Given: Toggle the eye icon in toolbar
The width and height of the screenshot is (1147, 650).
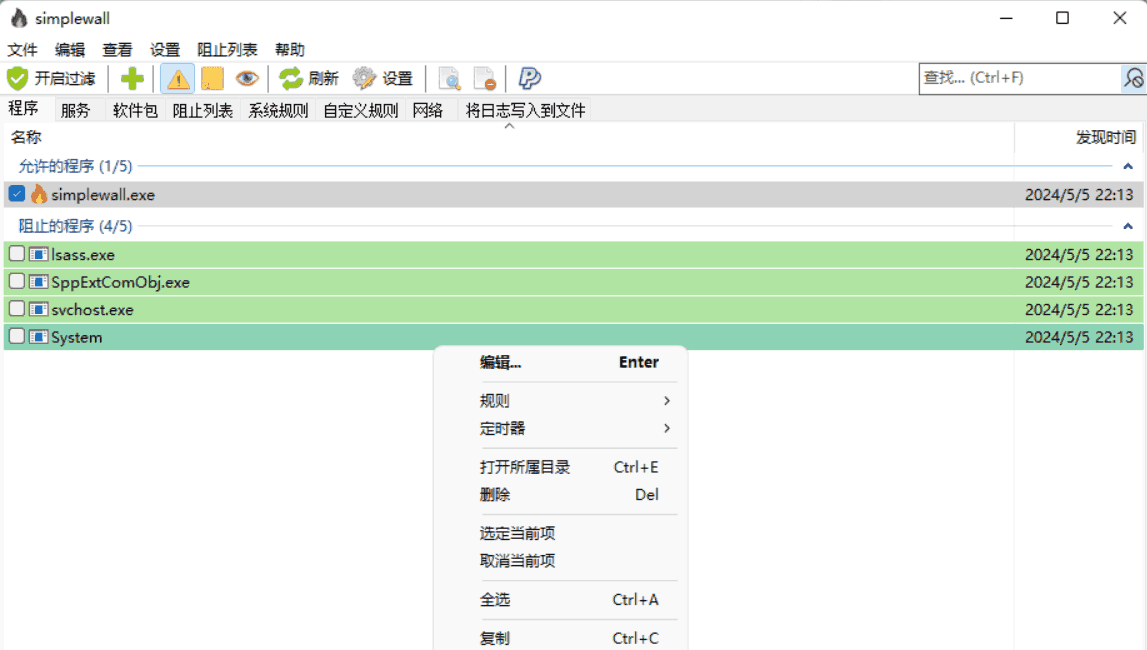Looking at the screenshot, I should point(247,78).
